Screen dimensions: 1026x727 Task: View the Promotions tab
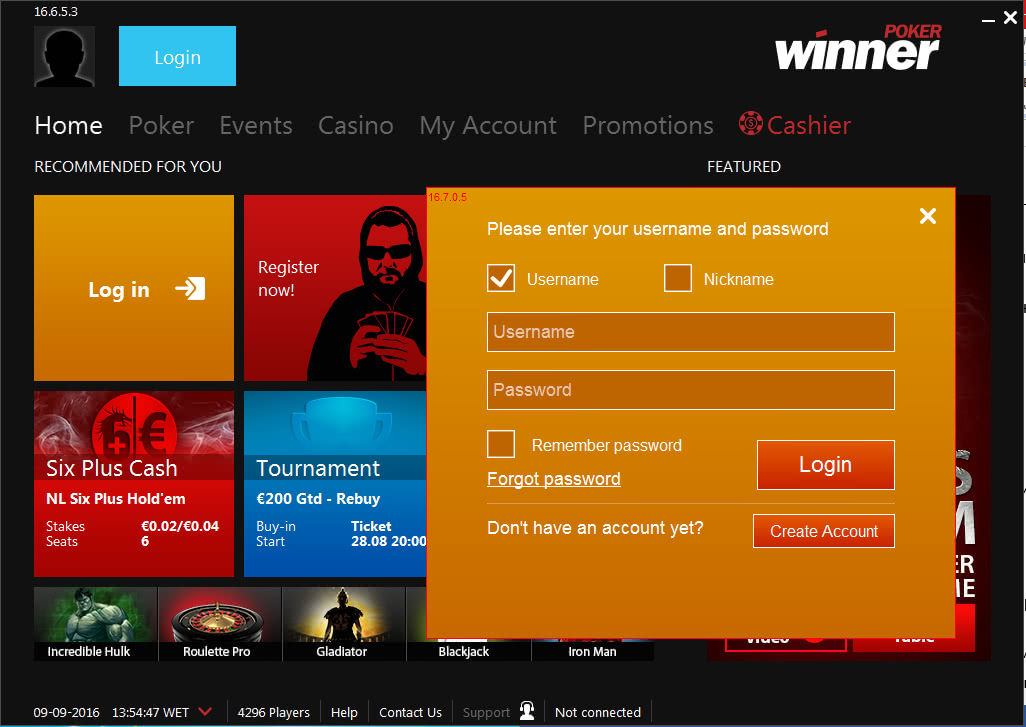[648, 125]
